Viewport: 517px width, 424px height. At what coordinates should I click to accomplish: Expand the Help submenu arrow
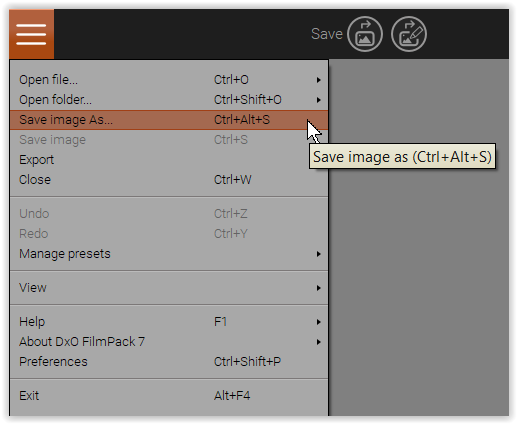coord(319,322)
